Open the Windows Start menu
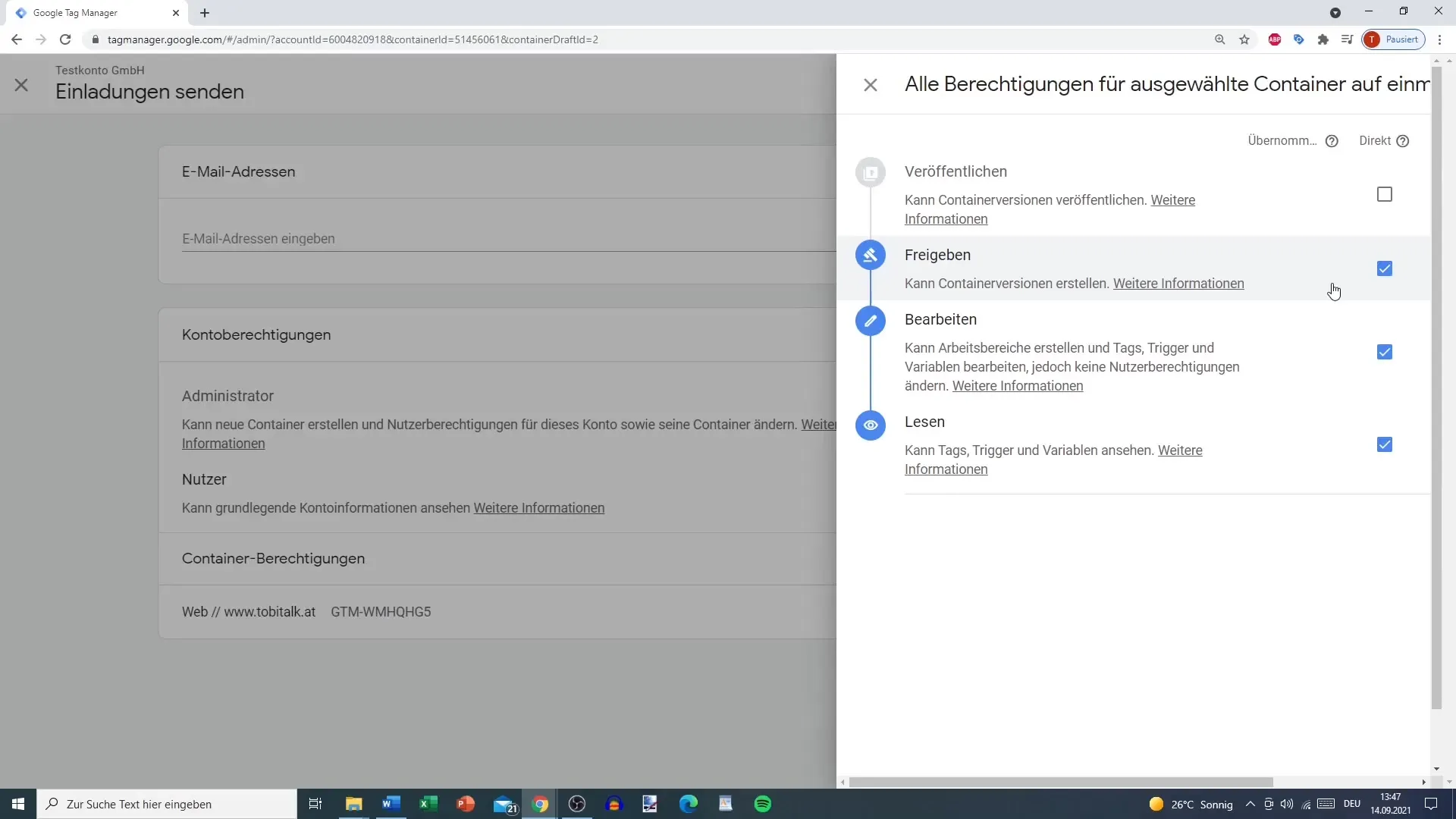 coord(18,804)
